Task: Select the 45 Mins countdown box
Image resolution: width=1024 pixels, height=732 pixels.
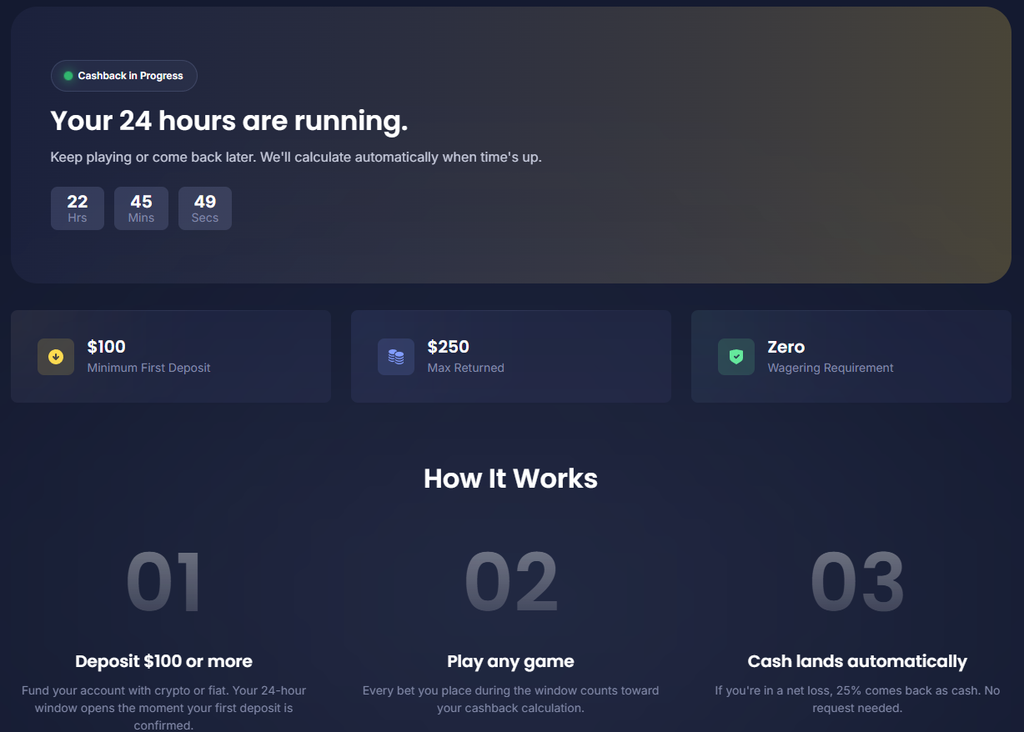Action: pyautogui.click(x=141, y=208)
